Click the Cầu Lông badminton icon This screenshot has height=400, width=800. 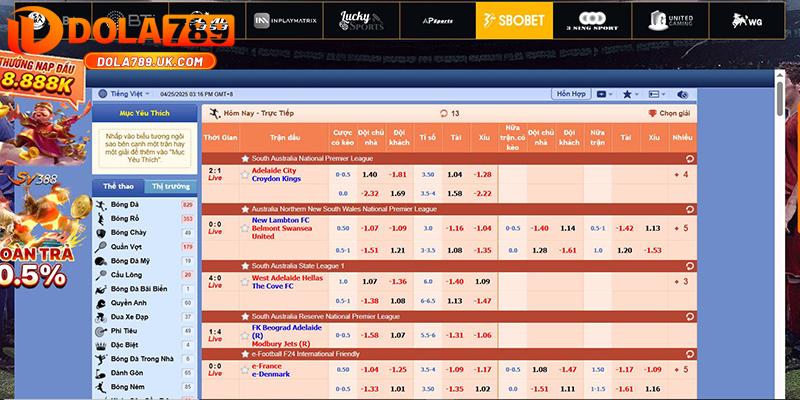tap(101, 275)
